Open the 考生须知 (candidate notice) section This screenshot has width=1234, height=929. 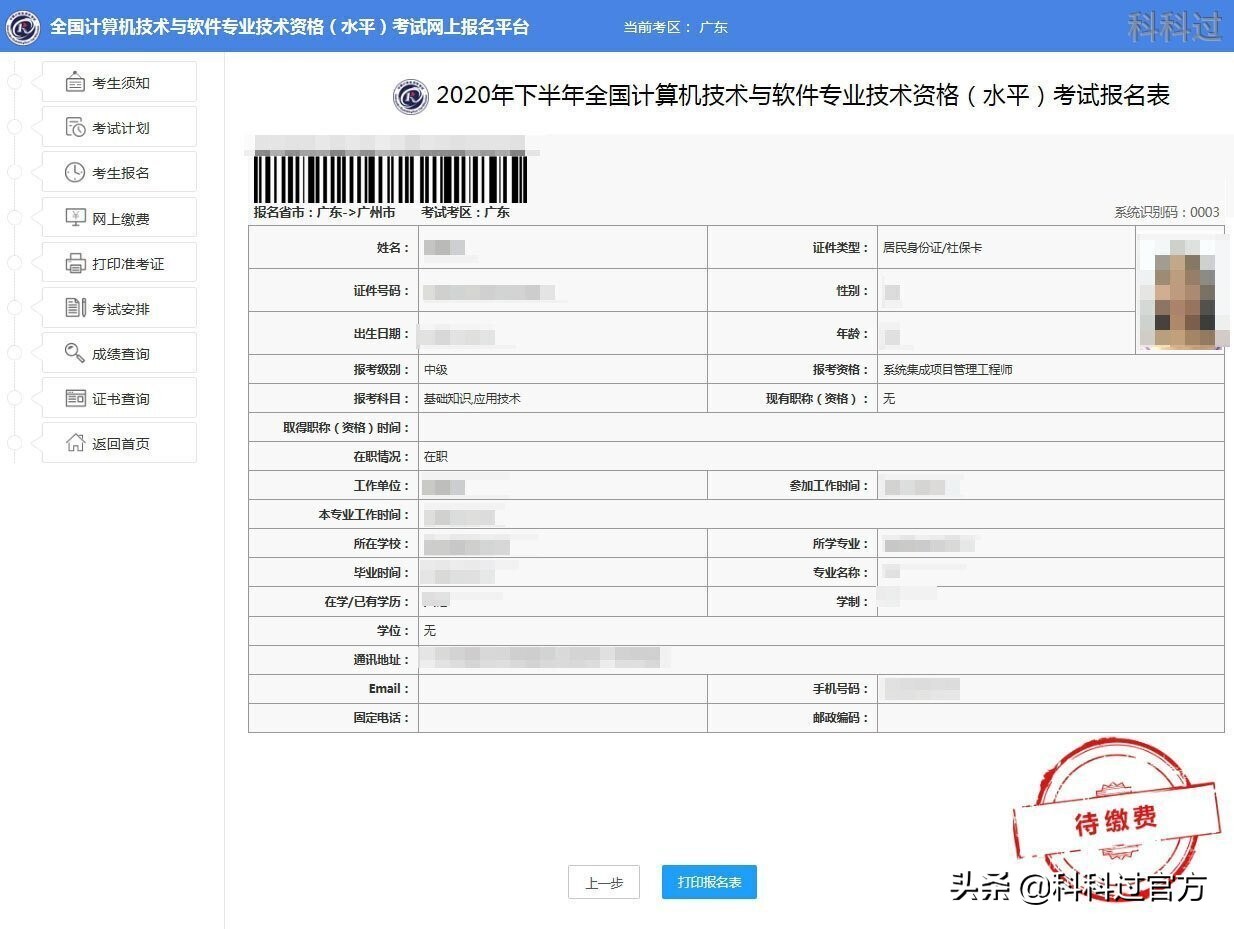[x=117, y=81]
